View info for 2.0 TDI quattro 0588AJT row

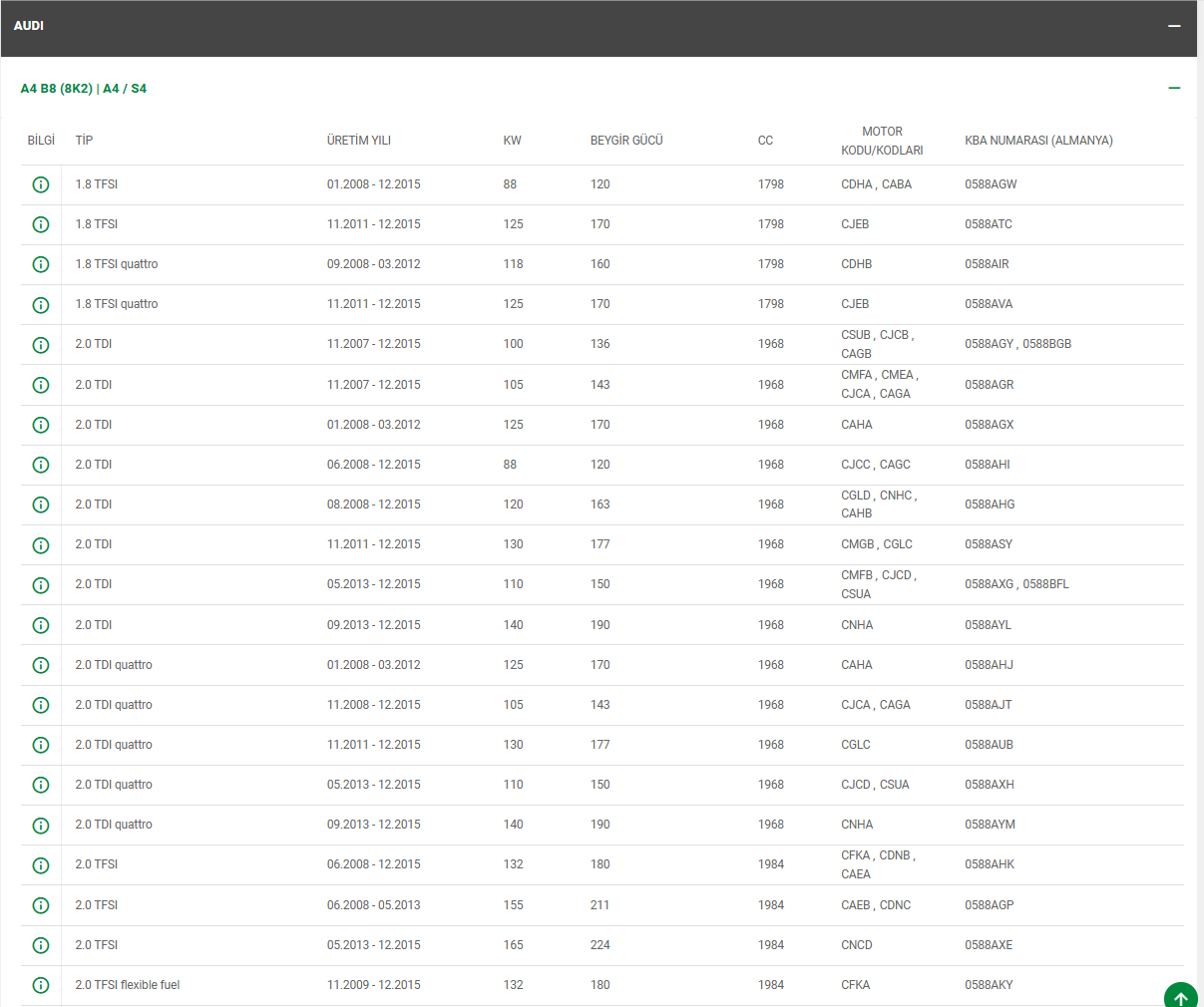pyautogui.click(x=41, y=705)
